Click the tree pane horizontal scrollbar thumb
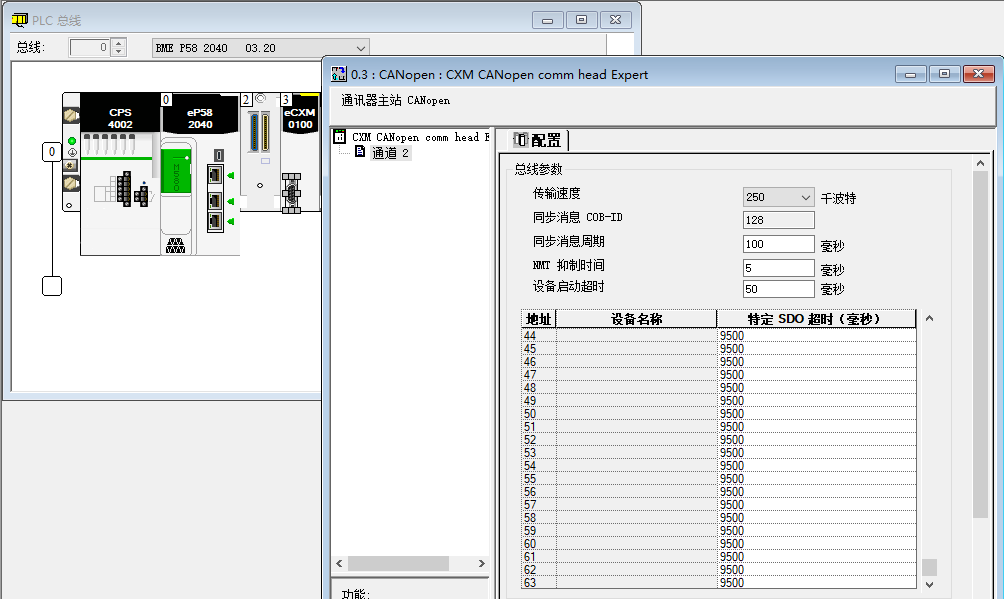The height and width of the screenshot is (599, 1004). (x=398, y=563)
